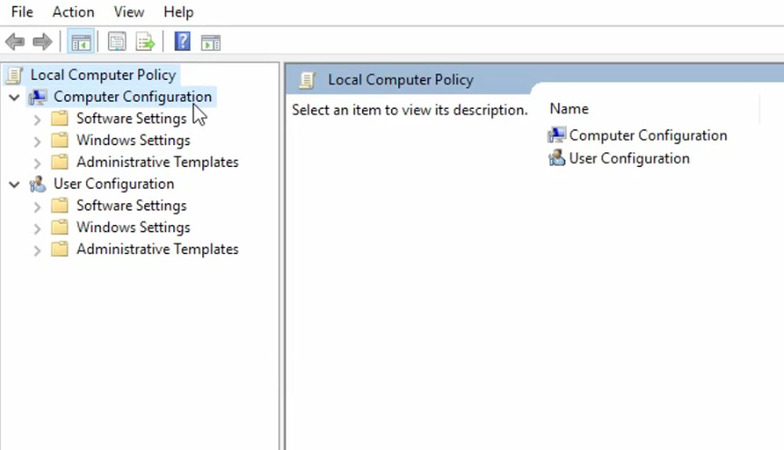Click the Local Computer Policy scroll icon in tree
This screenshot has width=784, height=450.
[x=14, y=75]
